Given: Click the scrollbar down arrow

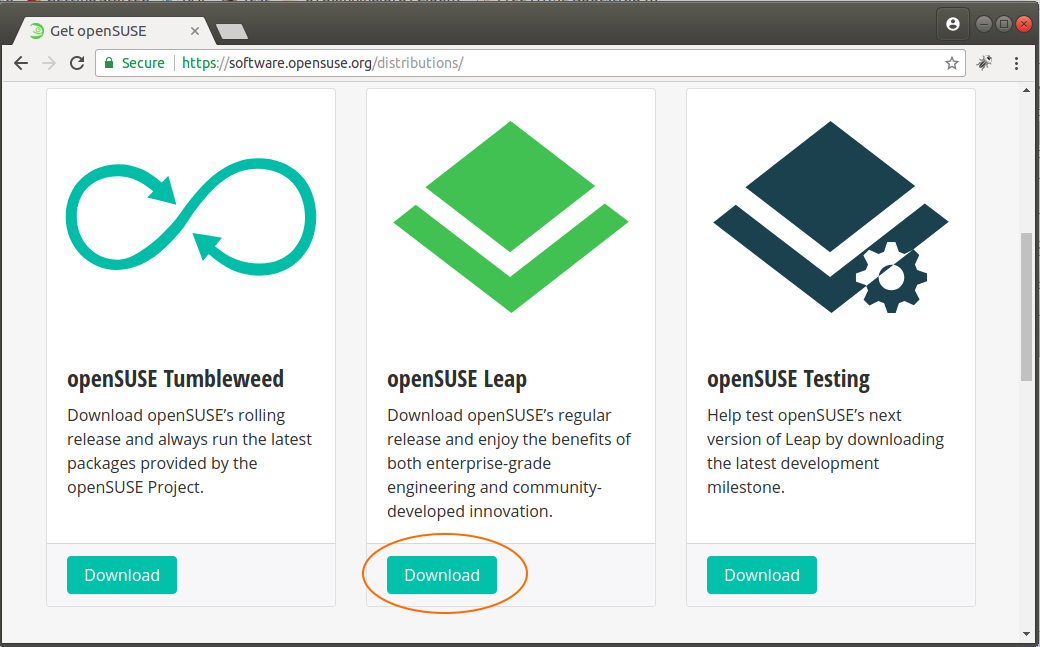Looking at the screenshot, I should tap(1027, 635).
